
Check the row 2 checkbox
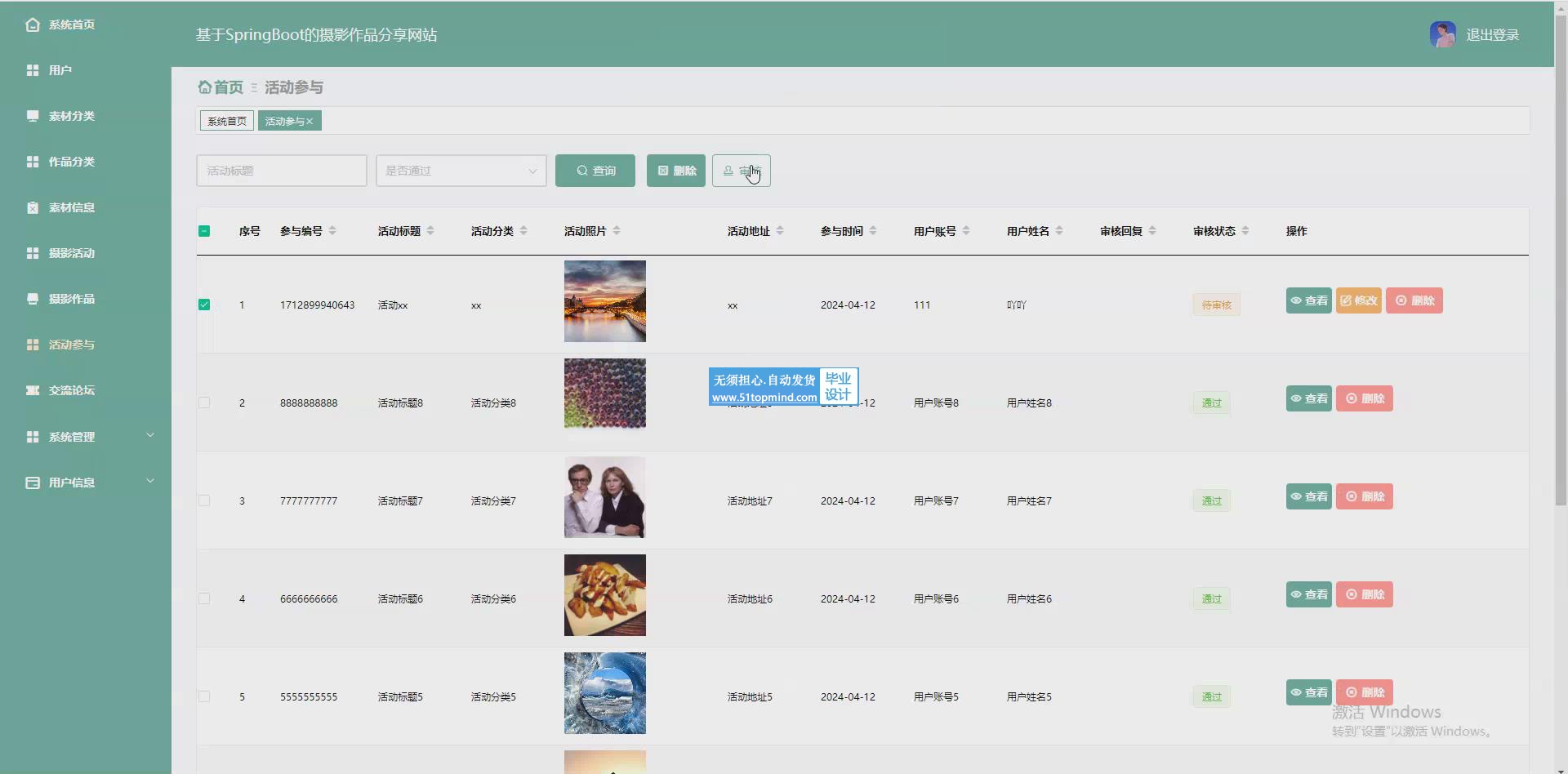(204, 403)
